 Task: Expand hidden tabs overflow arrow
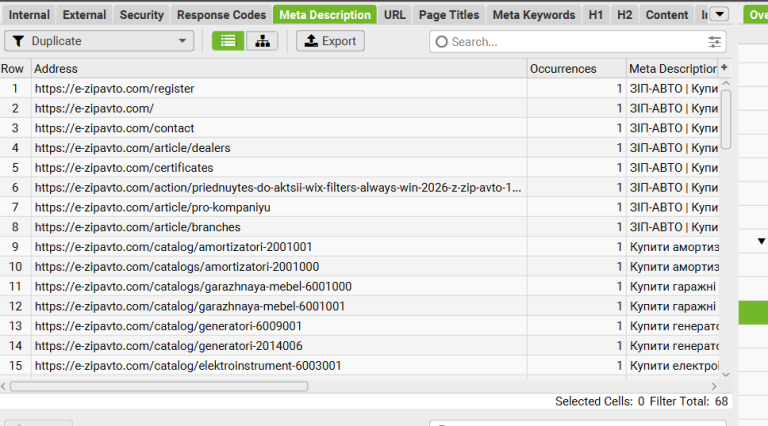click(x=720, y=14)
